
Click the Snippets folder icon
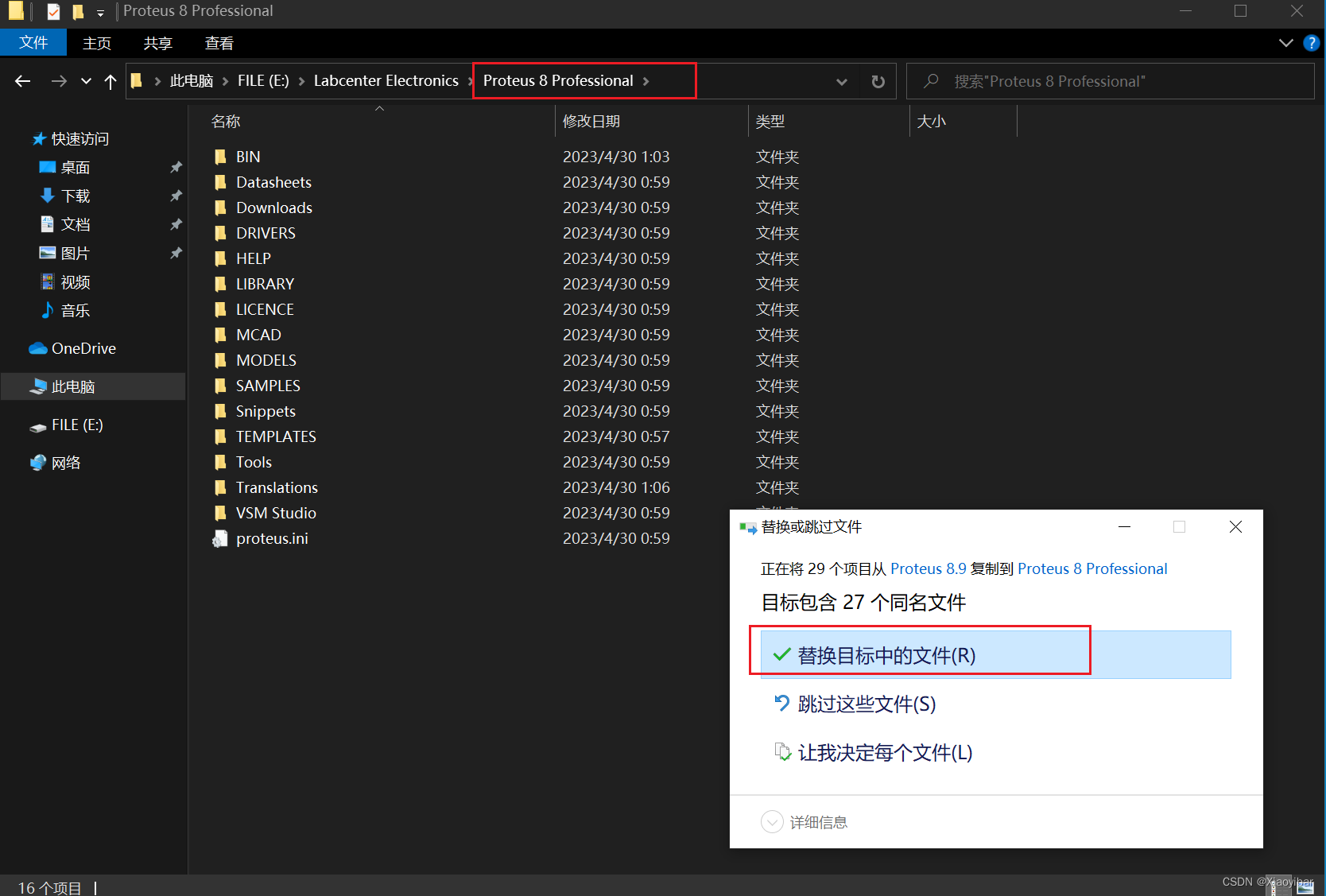[x=220, y=411]
